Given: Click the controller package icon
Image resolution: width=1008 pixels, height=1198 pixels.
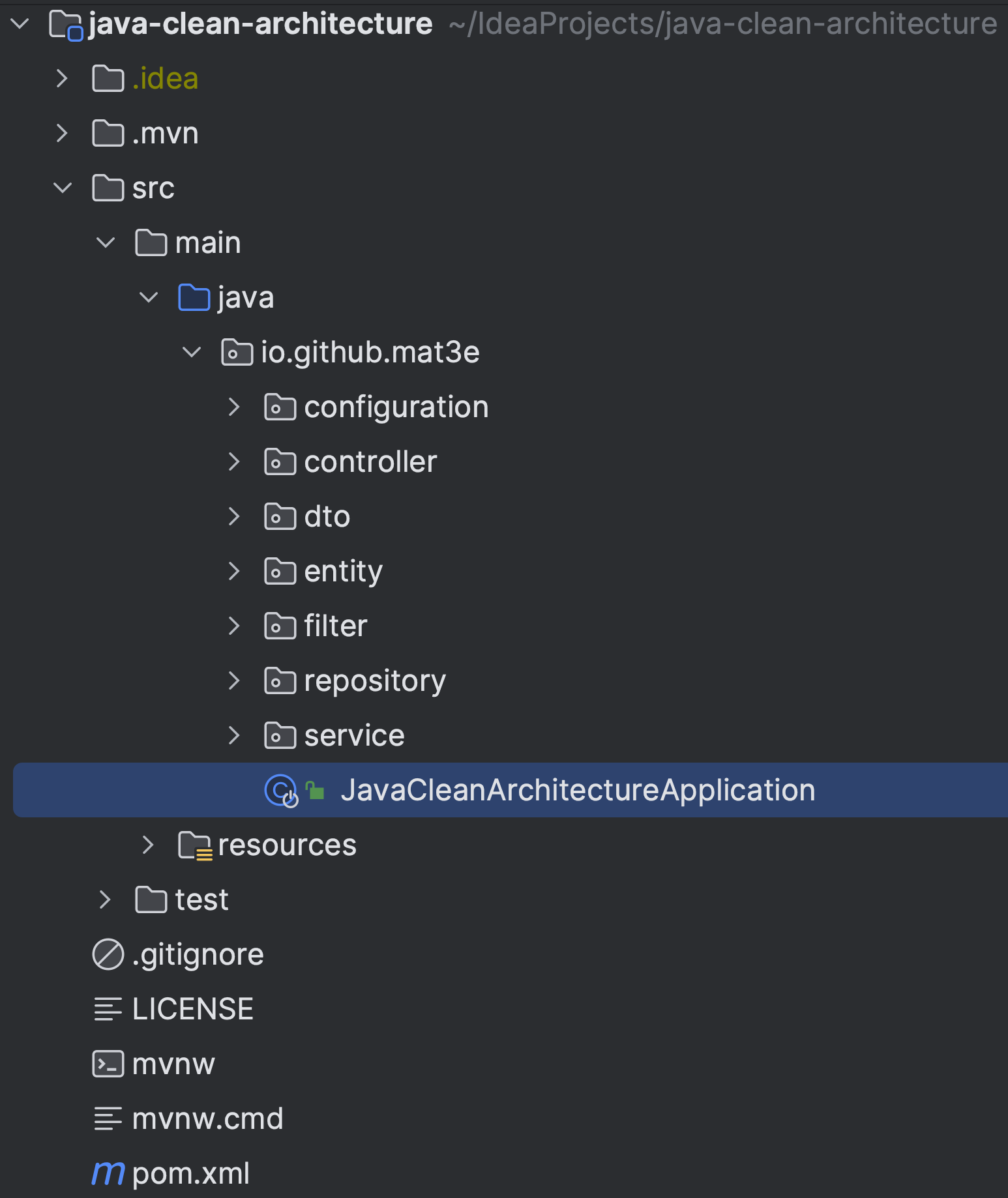Looking at the screenshot, I should click(x=280, y=462).
